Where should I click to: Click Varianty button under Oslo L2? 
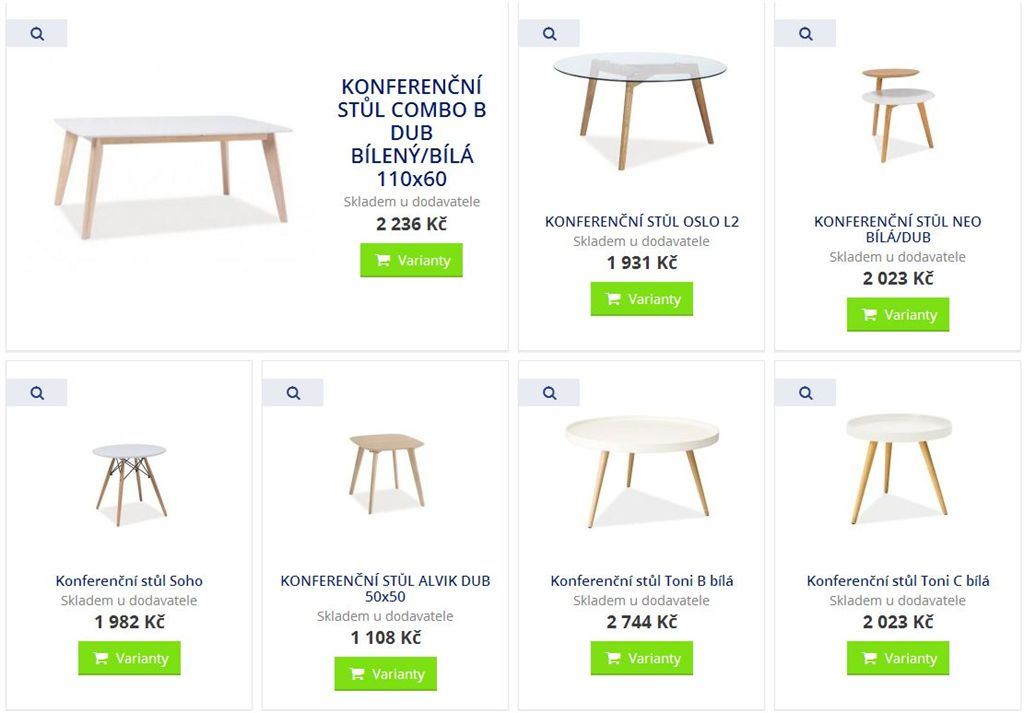coord(641,299)
